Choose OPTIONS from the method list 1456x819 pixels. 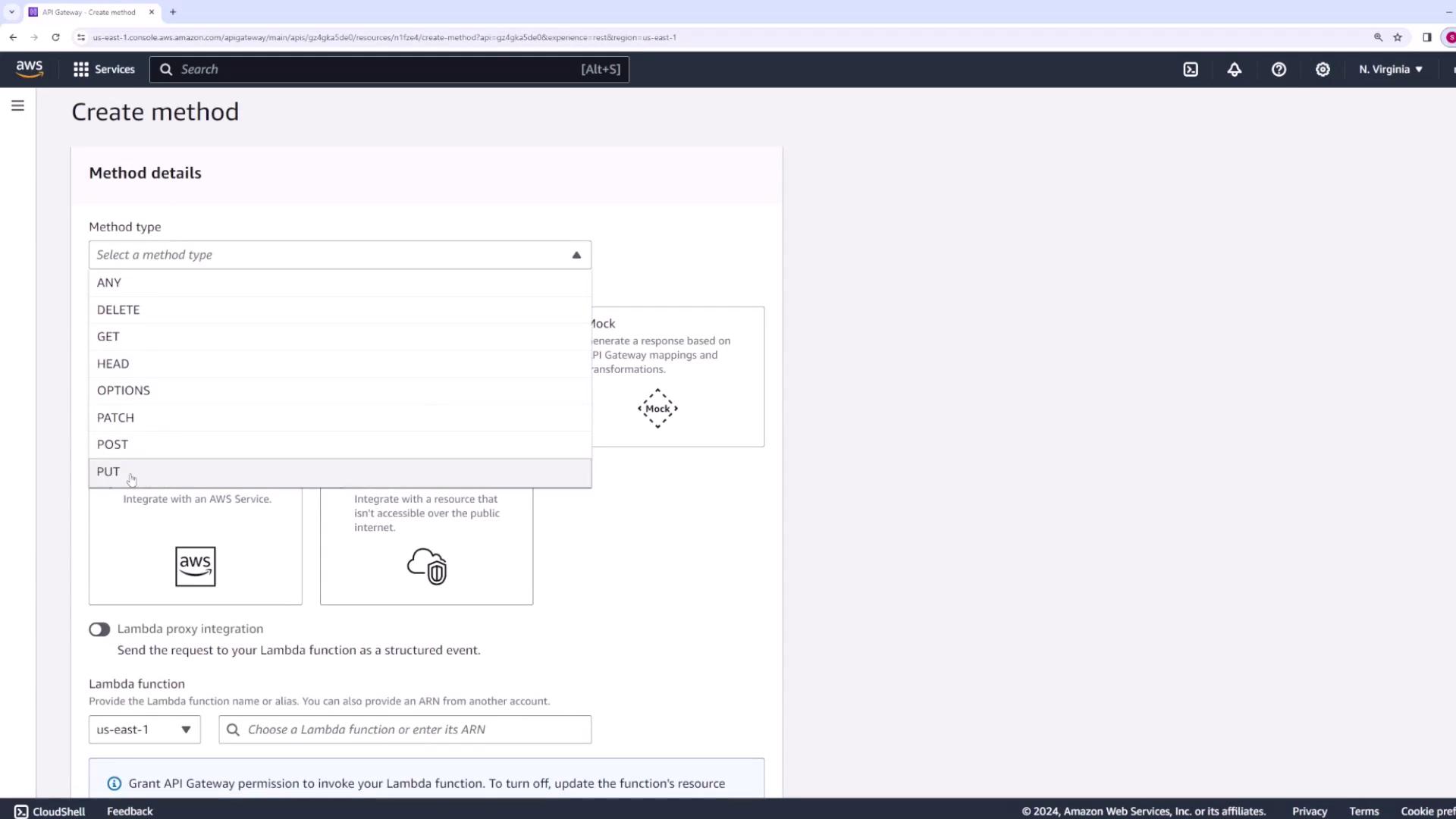[x=124, y=391]
